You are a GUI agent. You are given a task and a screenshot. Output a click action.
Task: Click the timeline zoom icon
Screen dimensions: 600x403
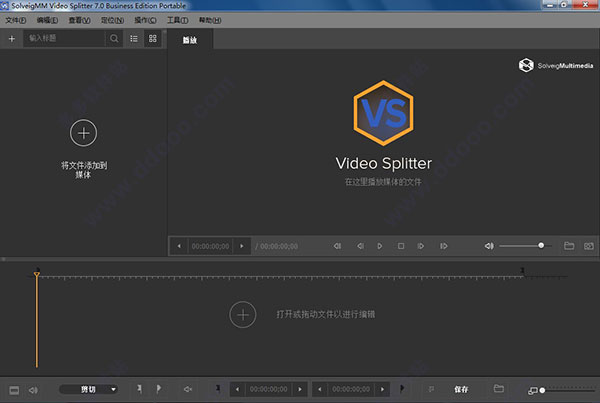tap(532, 391)
